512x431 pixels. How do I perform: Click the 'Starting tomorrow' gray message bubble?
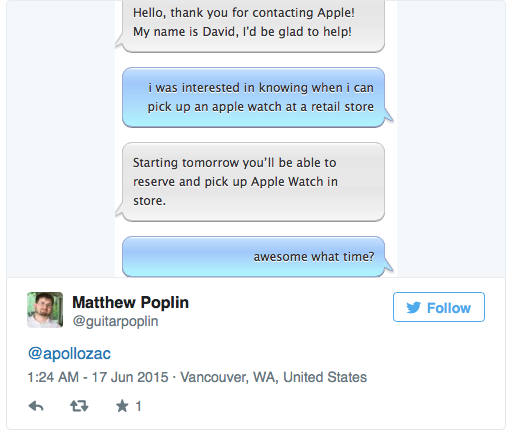coord(252,182)
